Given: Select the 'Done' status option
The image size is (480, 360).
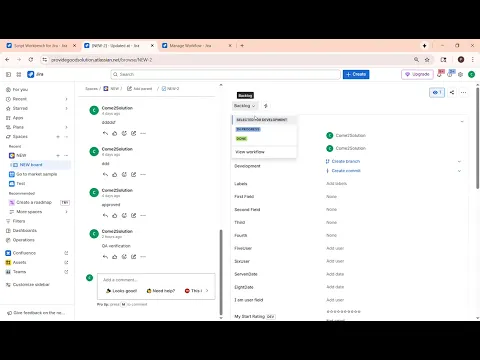Looking at the screenshot, I should [x=264, y=139].
